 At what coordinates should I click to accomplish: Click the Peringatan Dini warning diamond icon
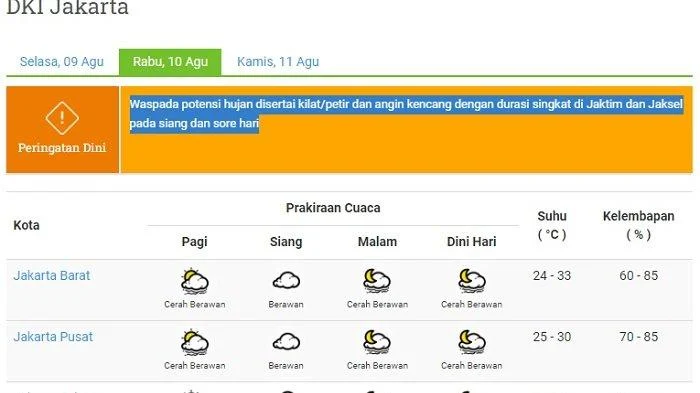coord(62,118)
